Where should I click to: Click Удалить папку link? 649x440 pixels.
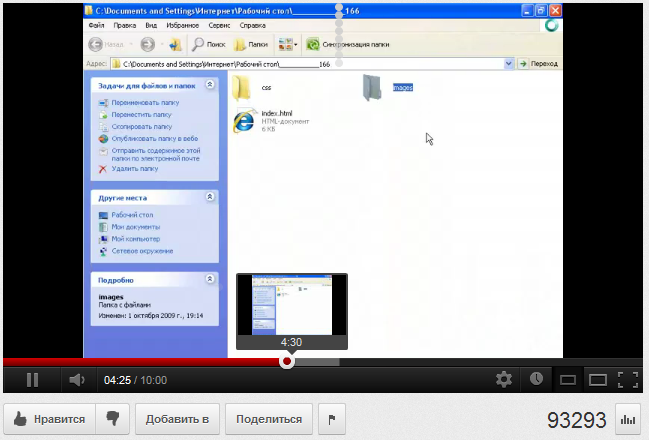point(135,168)
